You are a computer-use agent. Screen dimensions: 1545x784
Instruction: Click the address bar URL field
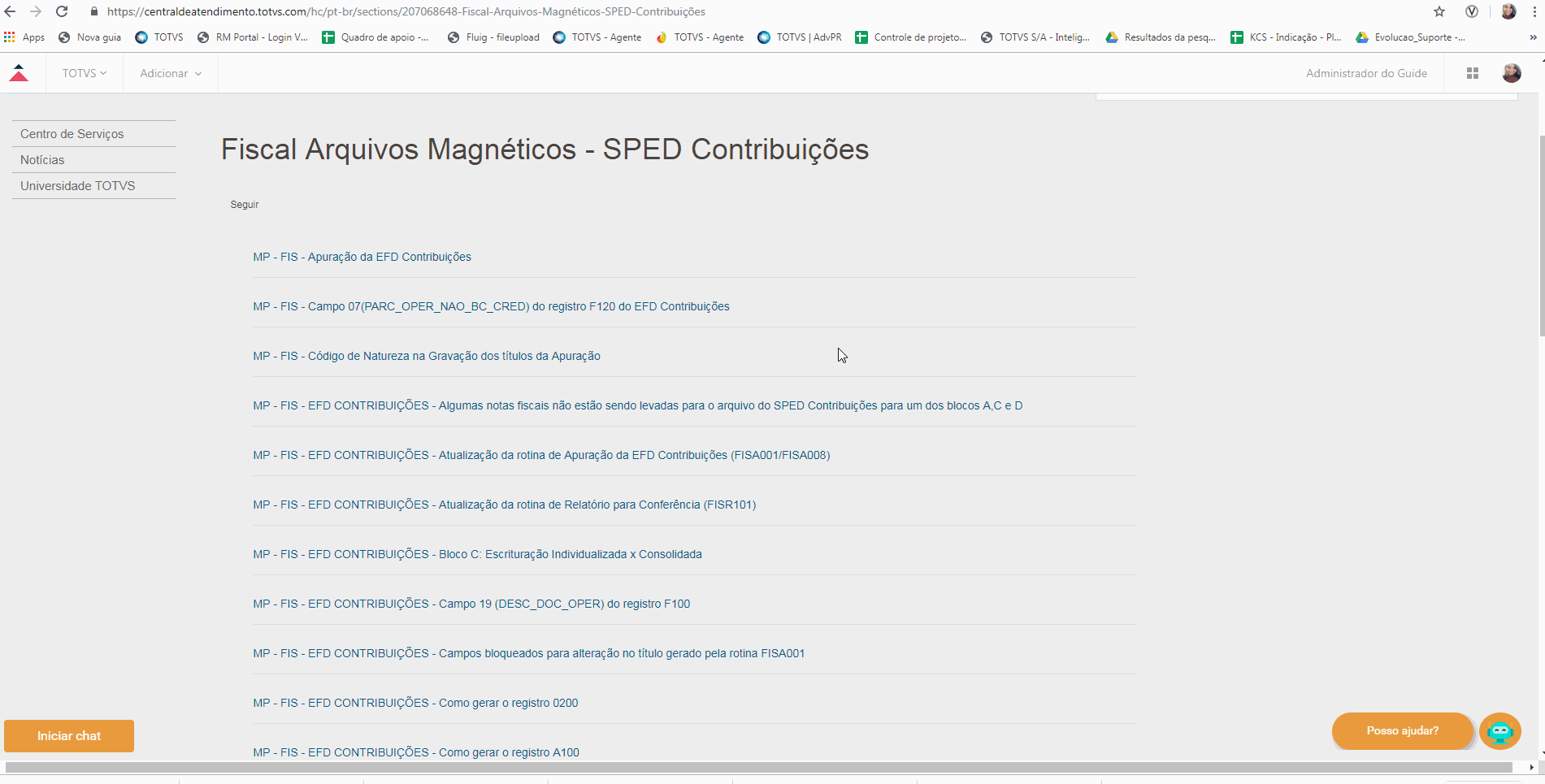click(406, 11)
